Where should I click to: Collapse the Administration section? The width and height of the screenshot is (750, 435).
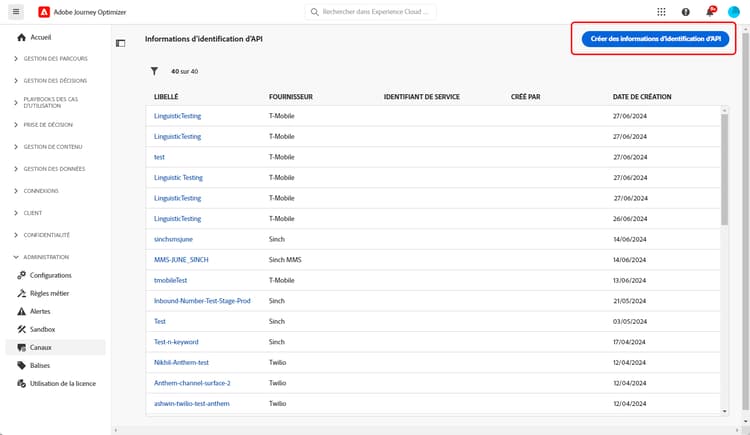[46, 257]
